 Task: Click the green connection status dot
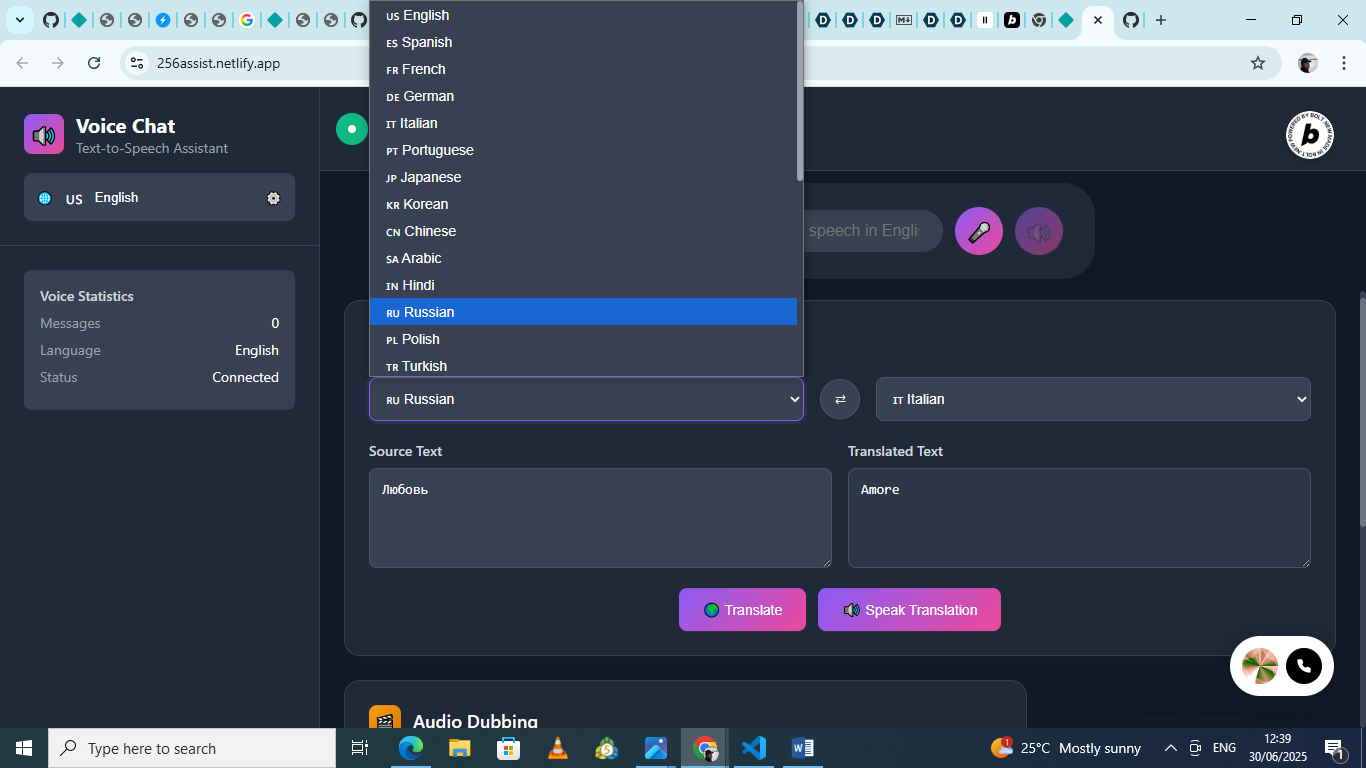pyautogui.click(x=351, y=128)
